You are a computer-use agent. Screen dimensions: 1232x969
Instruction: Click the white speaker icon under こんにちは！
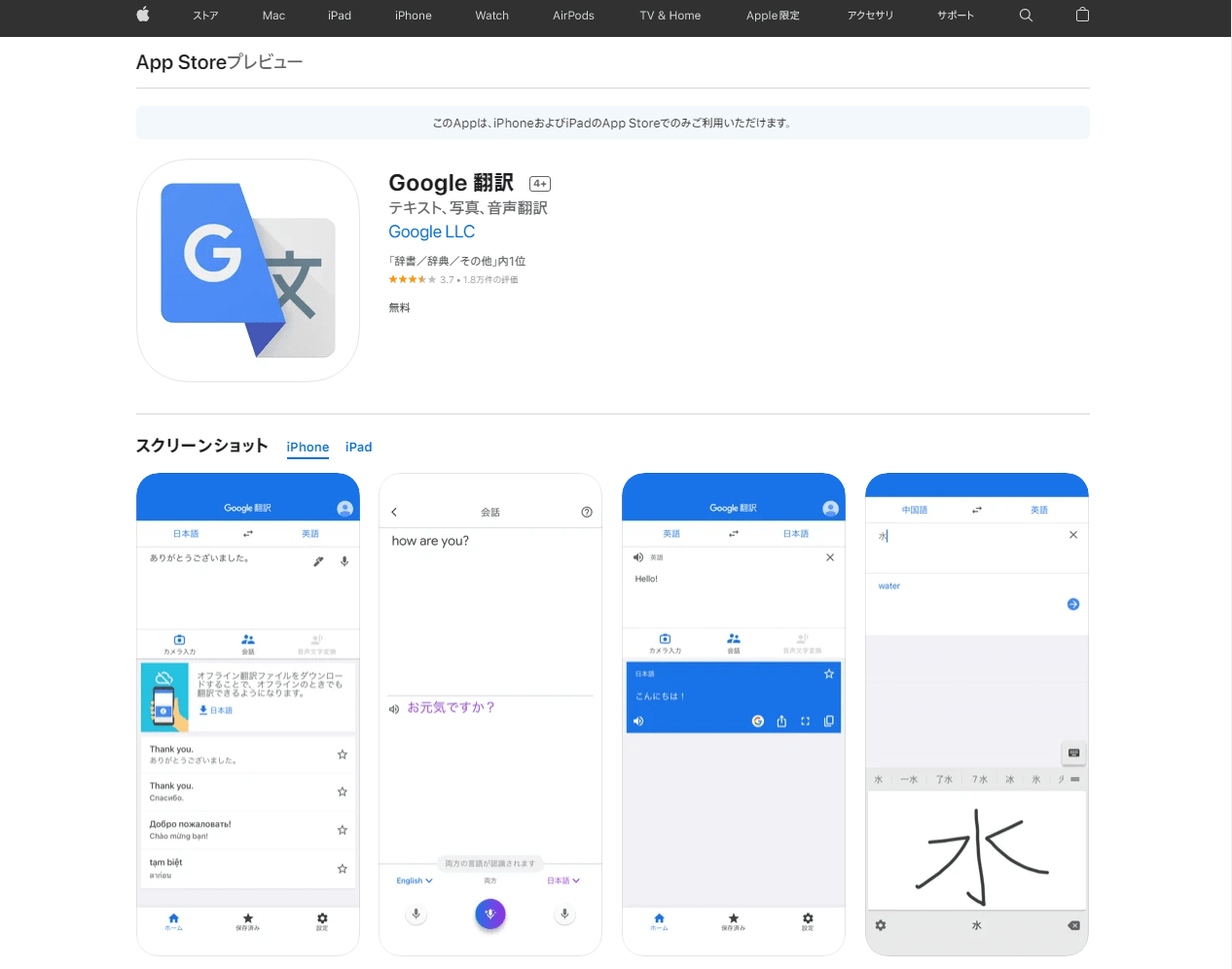(638, 721)
